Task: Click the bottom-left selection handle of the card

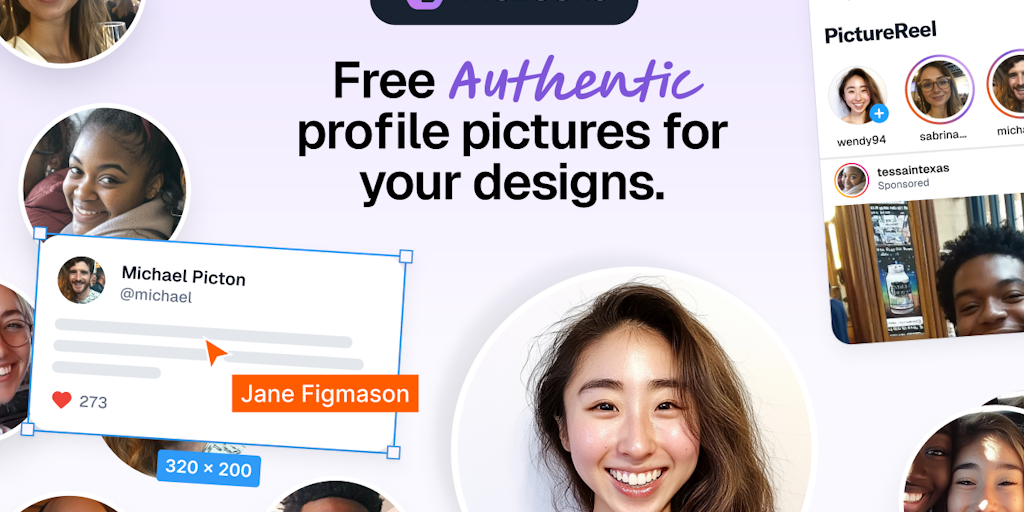Action: click(x=27, y=429)
